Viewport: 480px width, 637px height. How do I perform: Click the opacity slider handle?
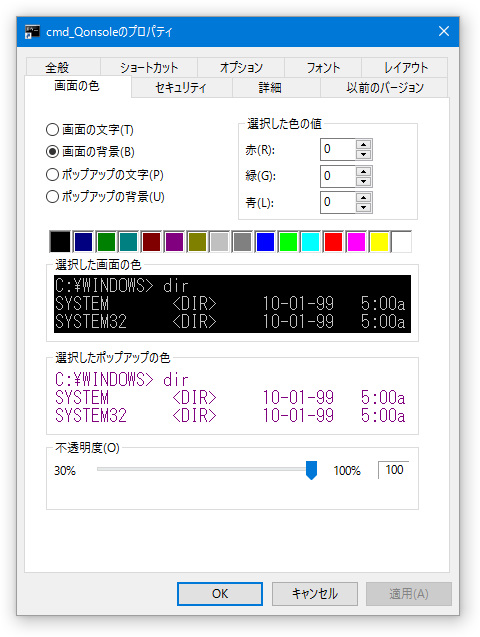tap(311, 470)
